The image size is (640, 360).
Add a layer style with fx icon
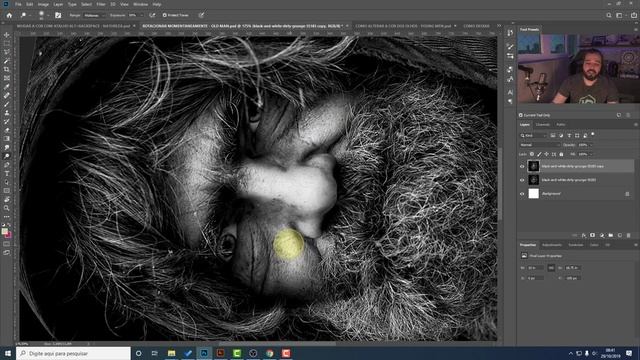point(584,236)
